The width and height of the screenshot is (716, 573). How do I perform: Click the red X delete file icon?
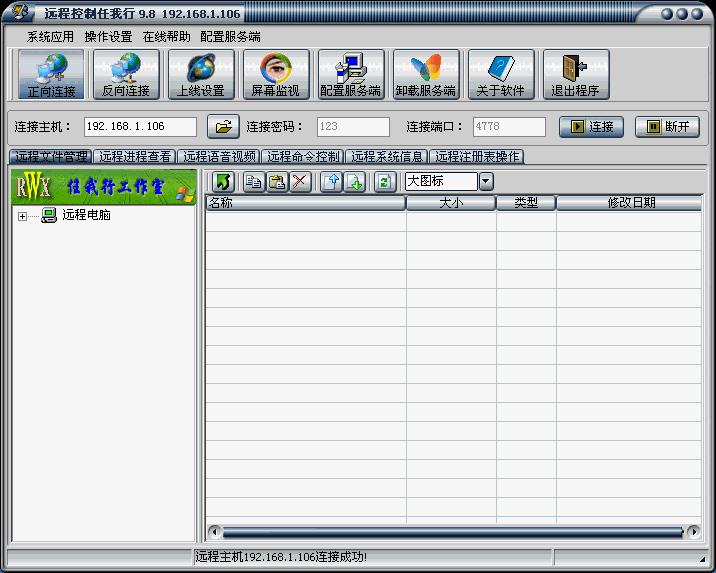pos(300,181)
